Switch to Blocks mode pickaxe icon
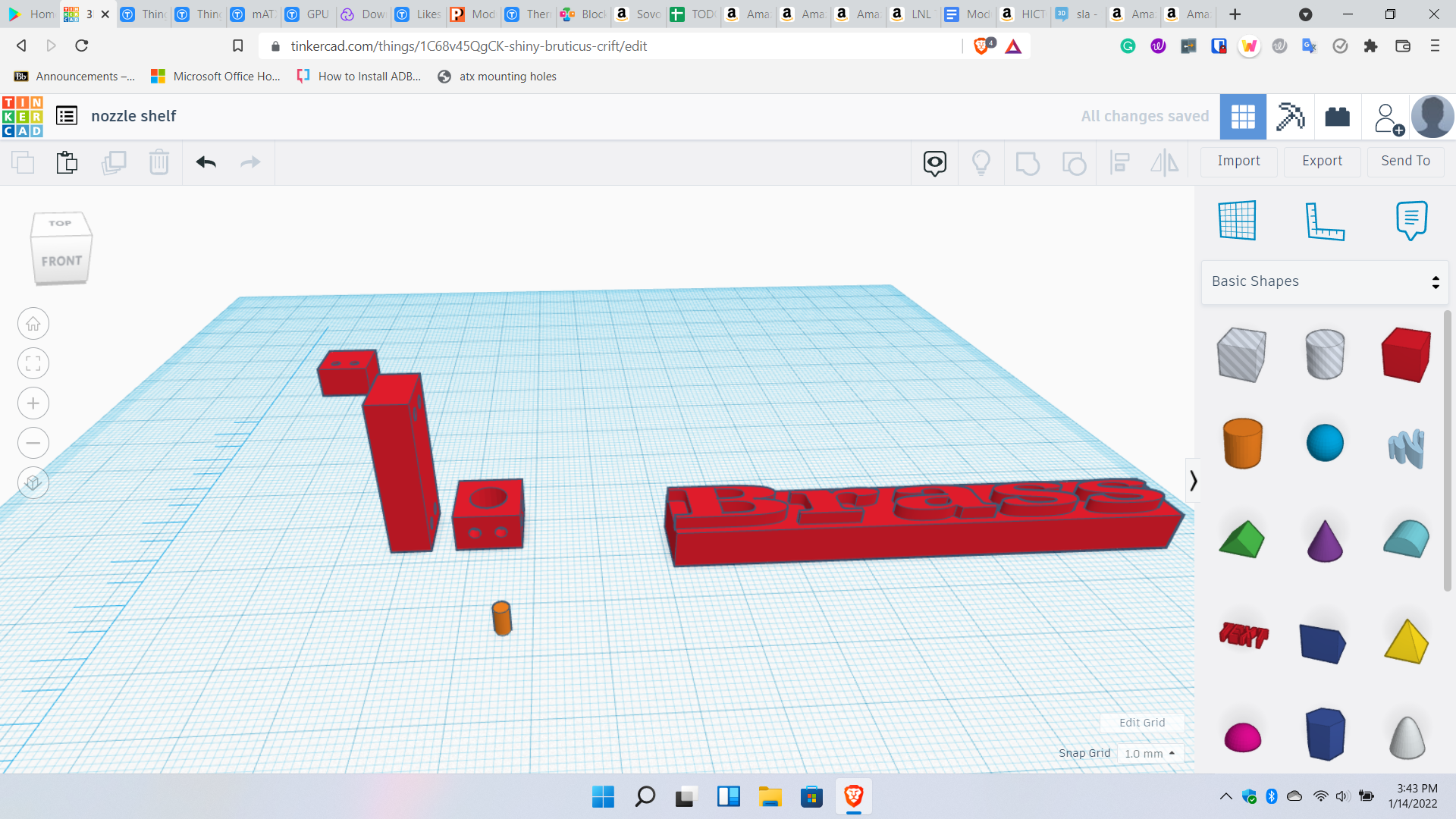The height and width of the screenshot is (819, 1456). pos(1290,117)
